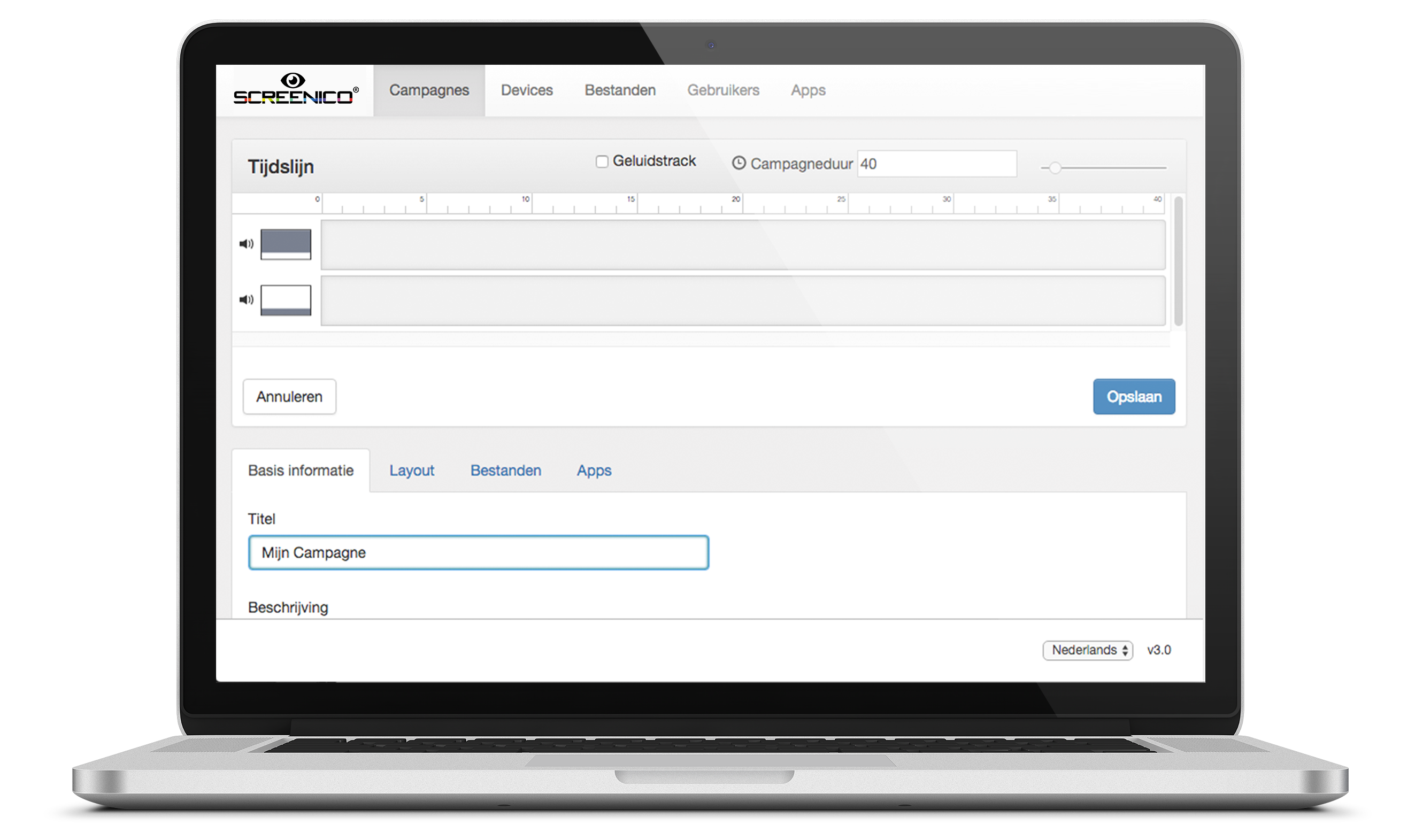This screenshot has height=840, width=1415.
Task: Click the v3.0 version text
Action: (1159, 650)
